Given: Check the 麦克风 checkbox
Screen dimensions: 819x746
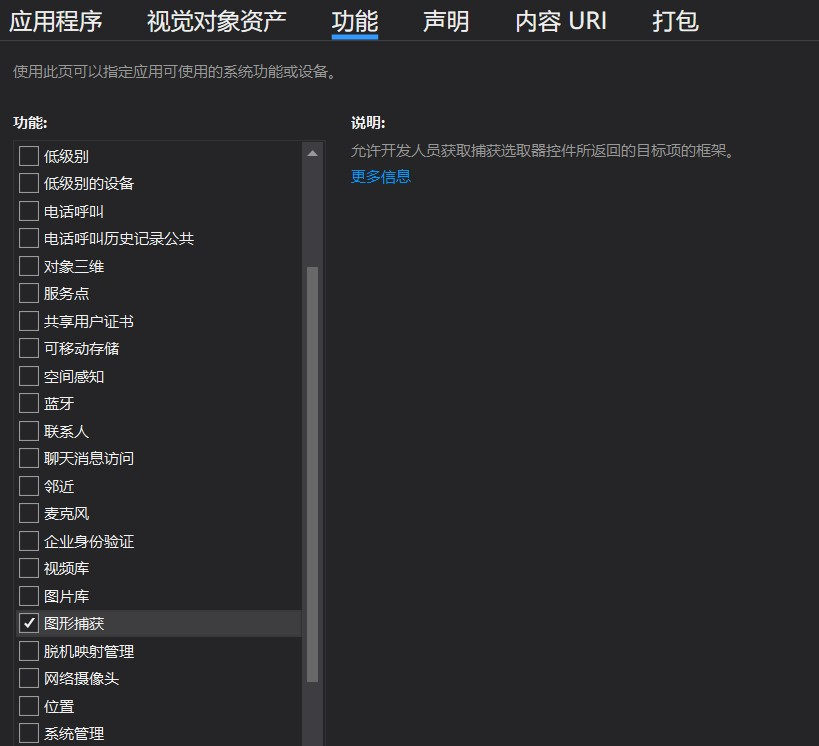Looking at the screenshot, I should click(x=29, y=513).
